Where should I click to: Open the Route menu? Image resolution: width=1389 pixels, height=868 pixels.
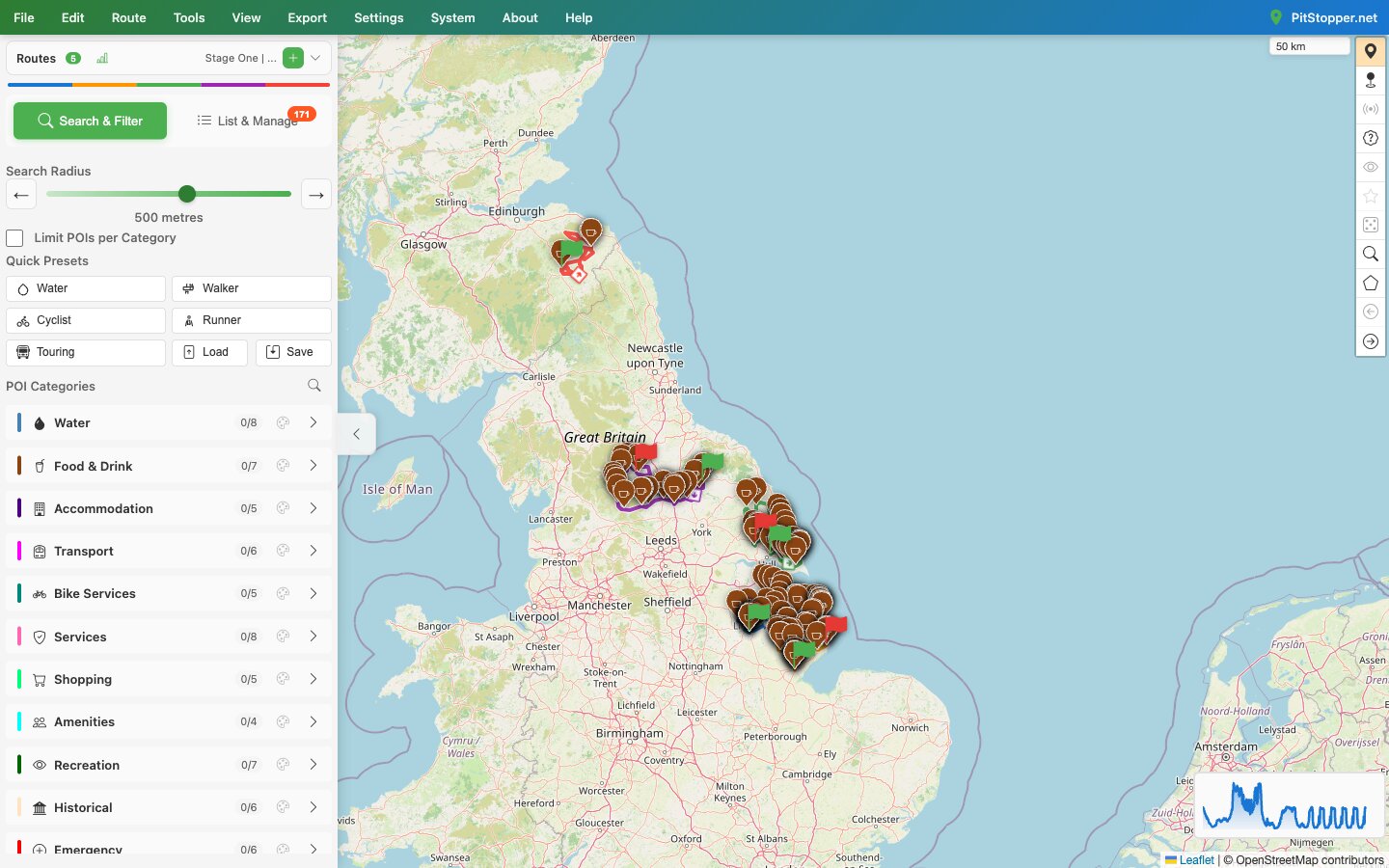[128, 17]
